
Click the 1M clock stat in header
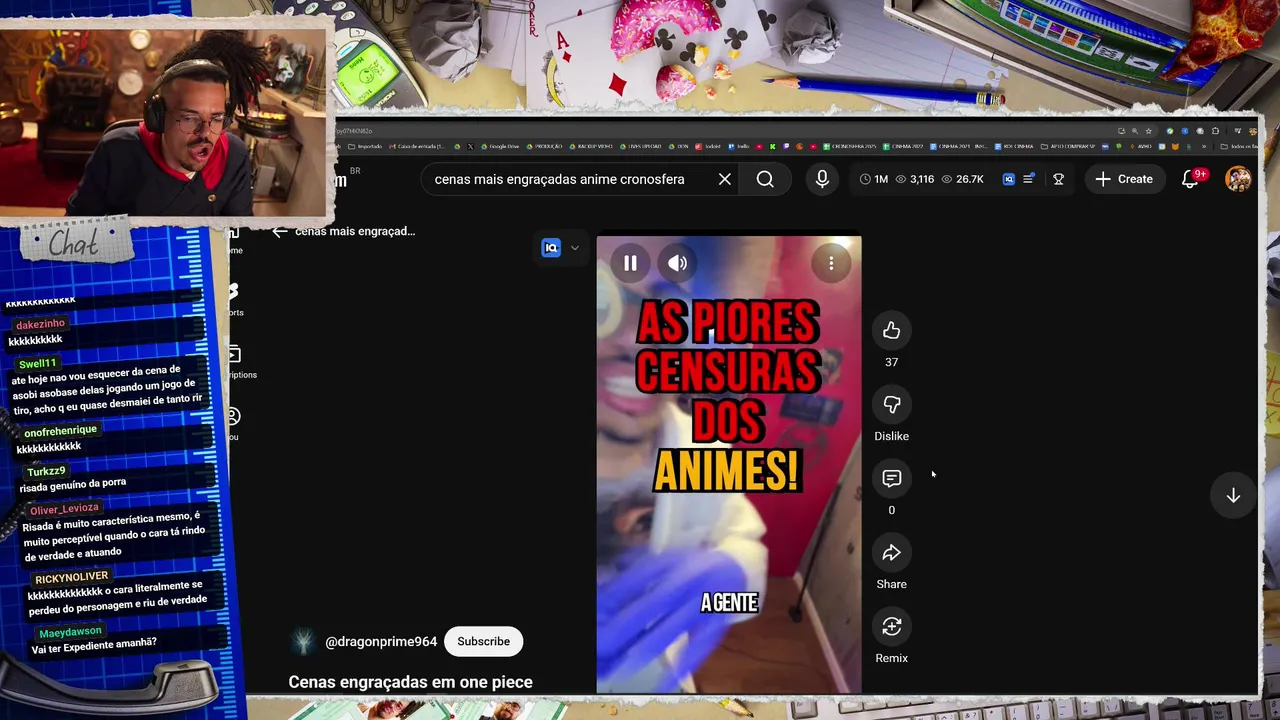click(873, 179)
